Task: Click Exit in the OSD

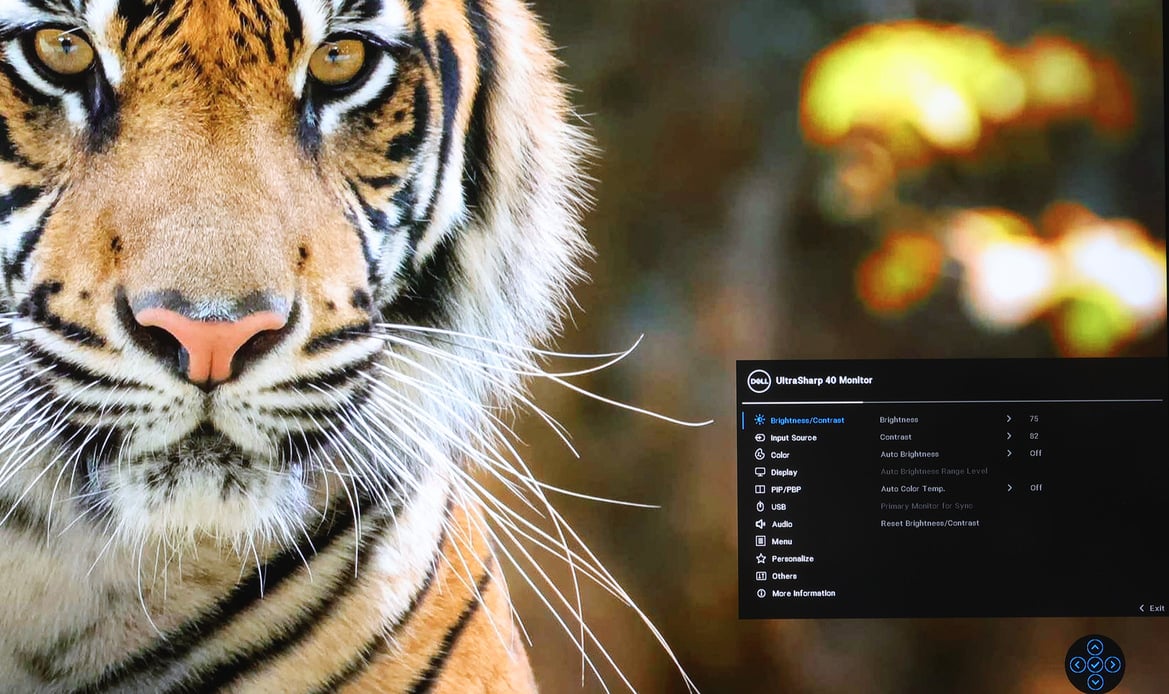Action: point(1152,608)
